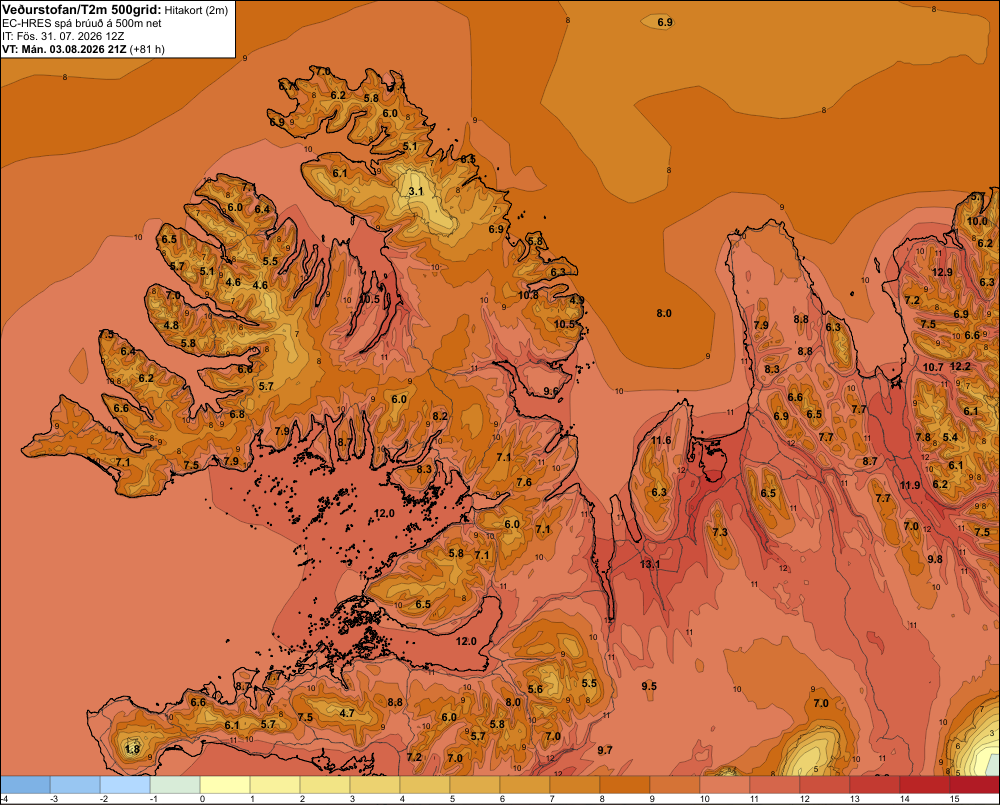Click the 8.0 label over the sea

(x=664, y=313)
